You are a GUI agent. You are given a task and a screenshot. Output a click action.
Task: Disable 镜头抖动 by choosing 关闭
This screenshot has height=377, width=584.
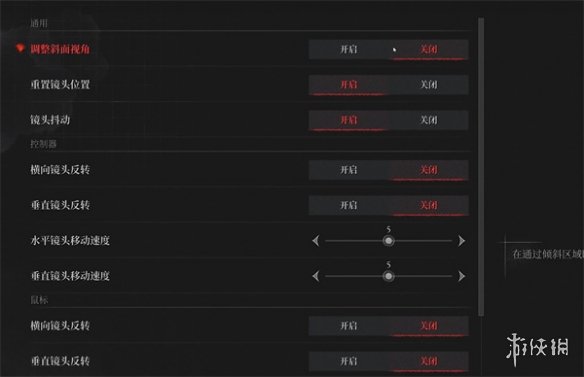coord(428,120)
